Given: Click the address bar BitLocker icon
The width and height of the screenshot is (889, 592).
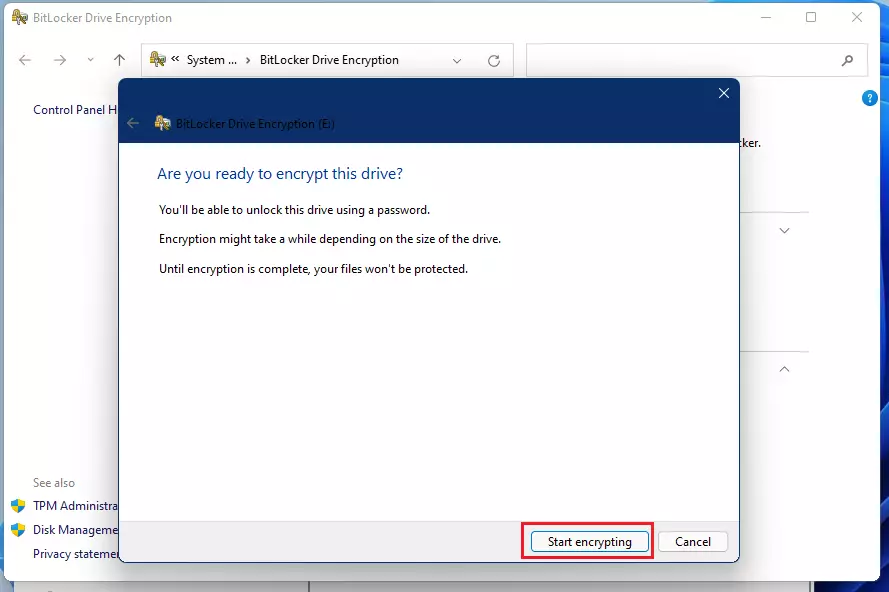Looking at the screenshot, I should click(158, 59).
